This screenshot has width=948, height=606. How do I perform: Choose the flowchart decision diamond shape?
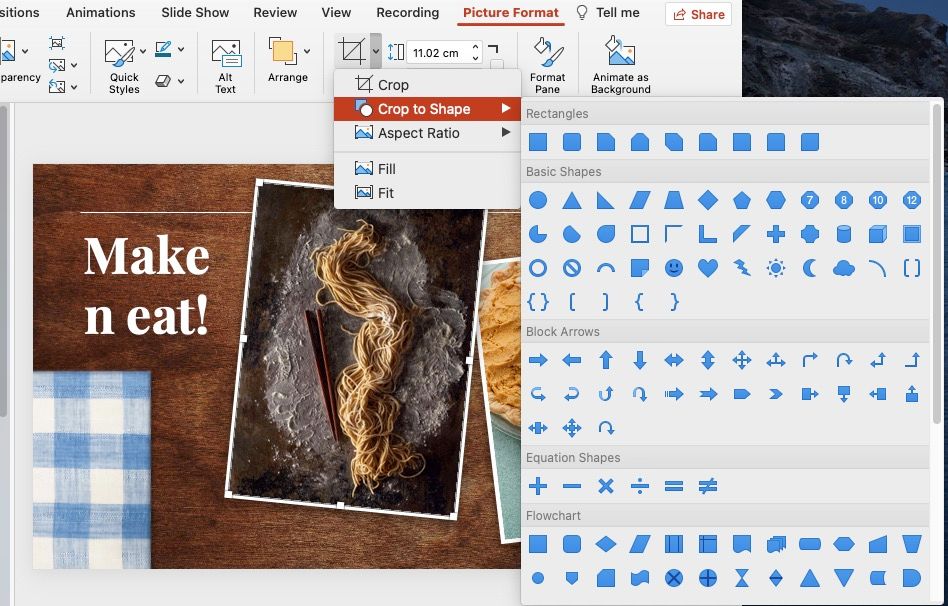606,544
